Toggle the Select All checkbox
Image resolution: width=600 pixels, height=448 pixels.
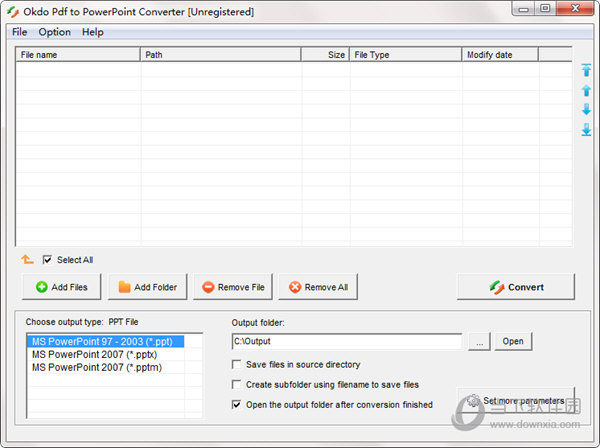pyautogui.click(x=47, y=260)
